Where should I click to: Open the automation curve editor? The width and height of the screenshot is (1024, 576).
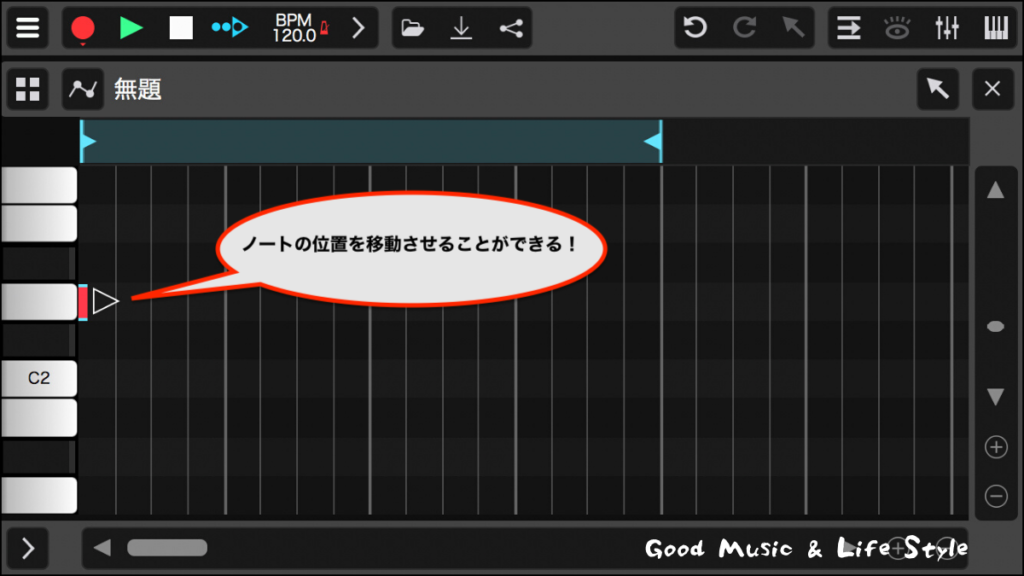(x=83, y=89)
